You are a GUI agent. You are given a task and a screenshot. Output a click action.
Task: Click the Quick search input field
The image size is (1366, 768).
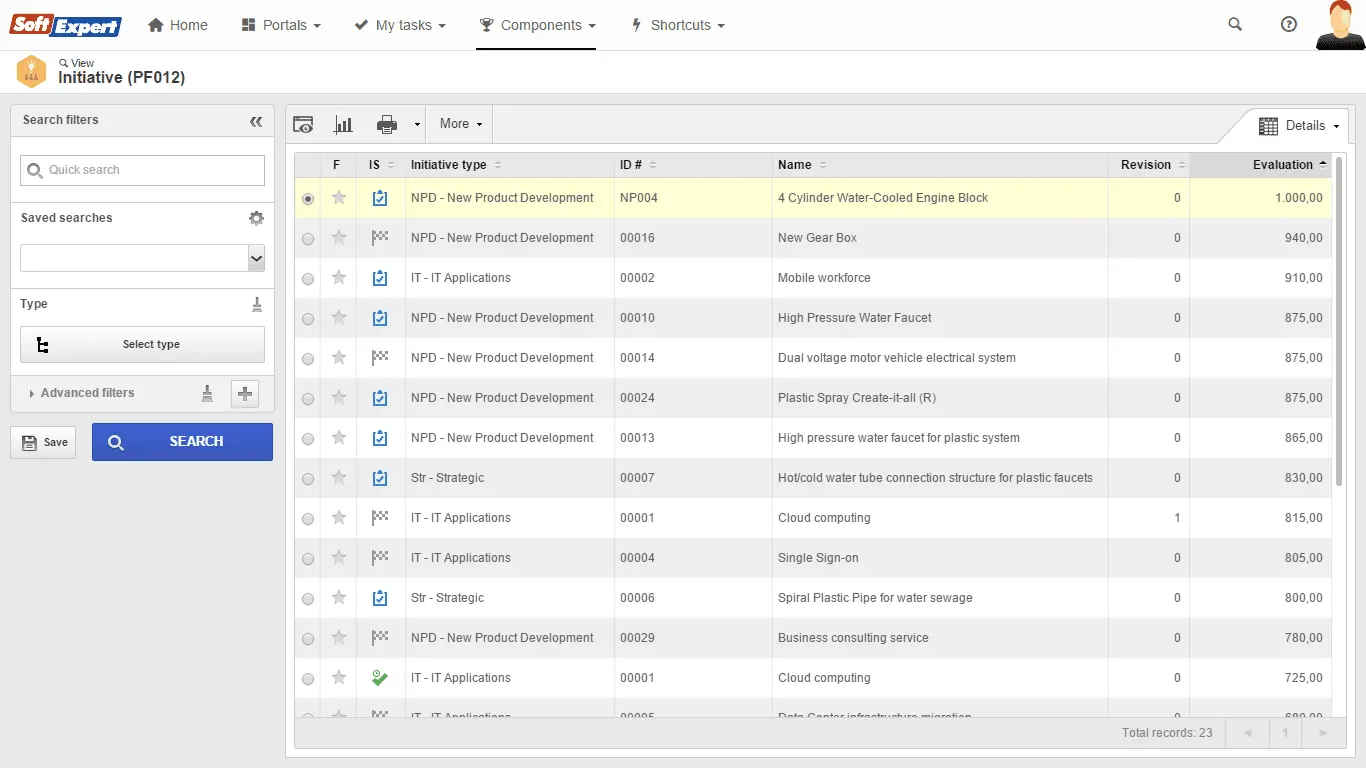tap(143, 170)
